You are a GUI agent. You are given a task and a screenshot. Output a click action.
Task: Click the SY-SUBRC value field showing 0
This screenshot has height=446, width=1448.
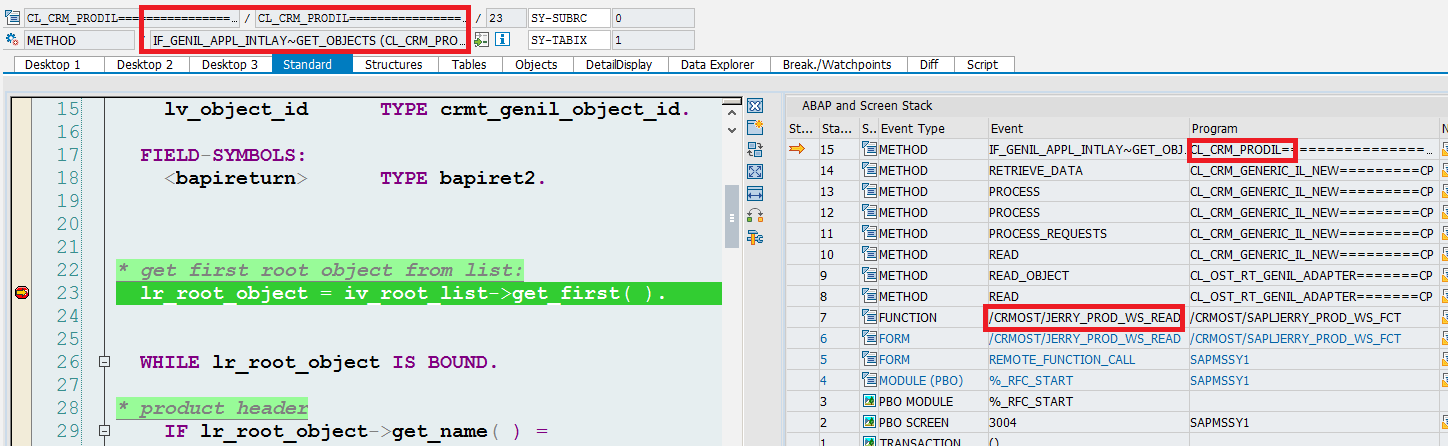point(653,18)
